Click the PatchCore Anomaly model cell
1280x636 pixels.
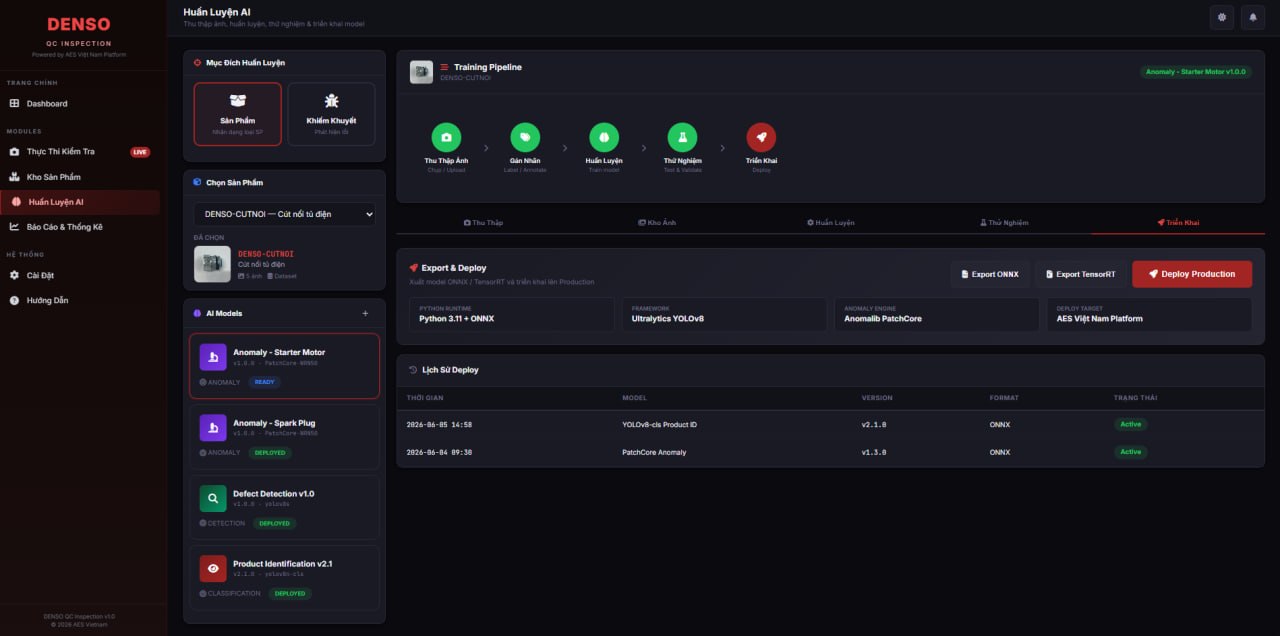654,452
